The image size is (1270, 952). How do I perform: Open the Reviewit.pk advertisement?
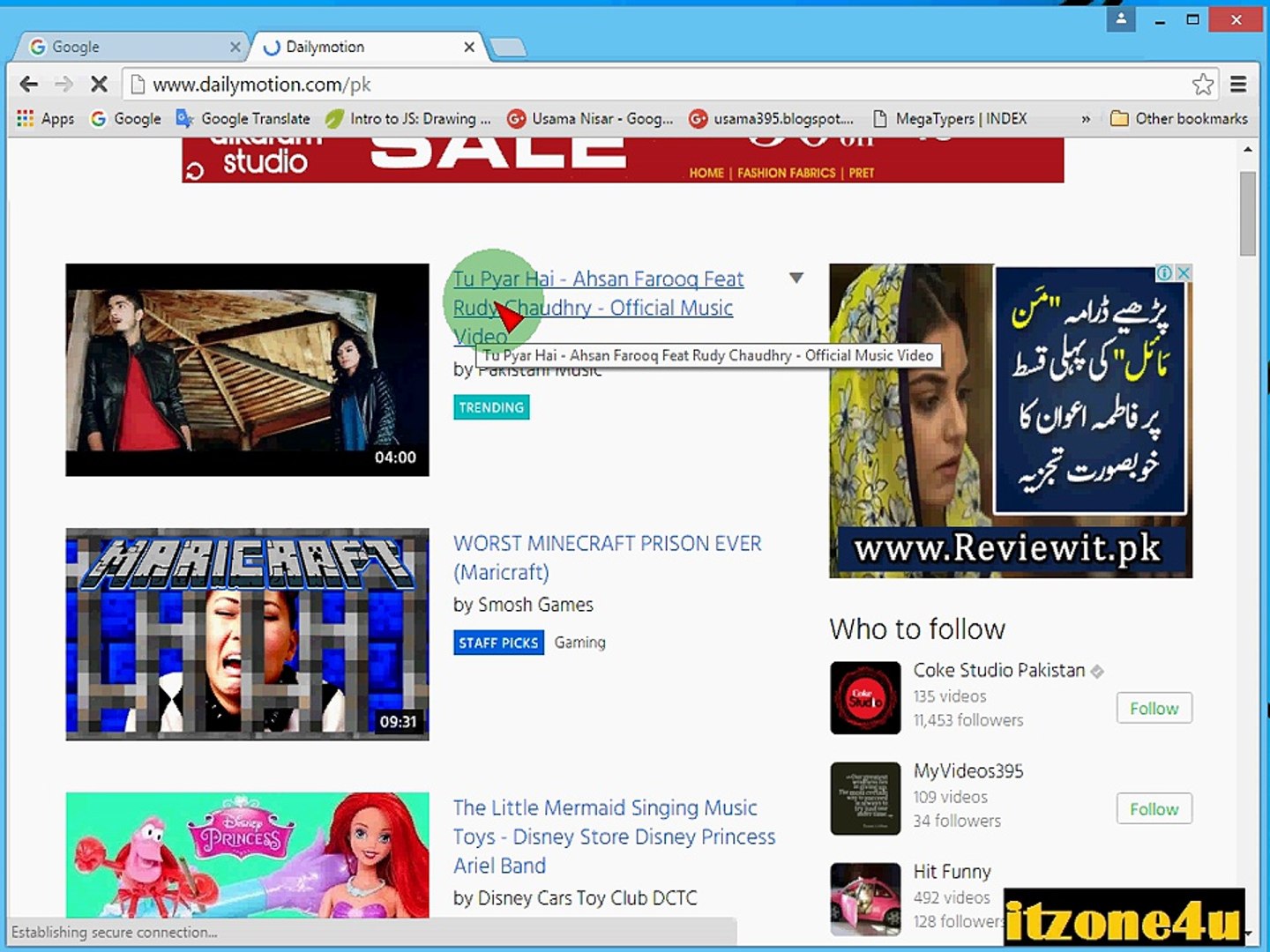[x=1011, y=421]
